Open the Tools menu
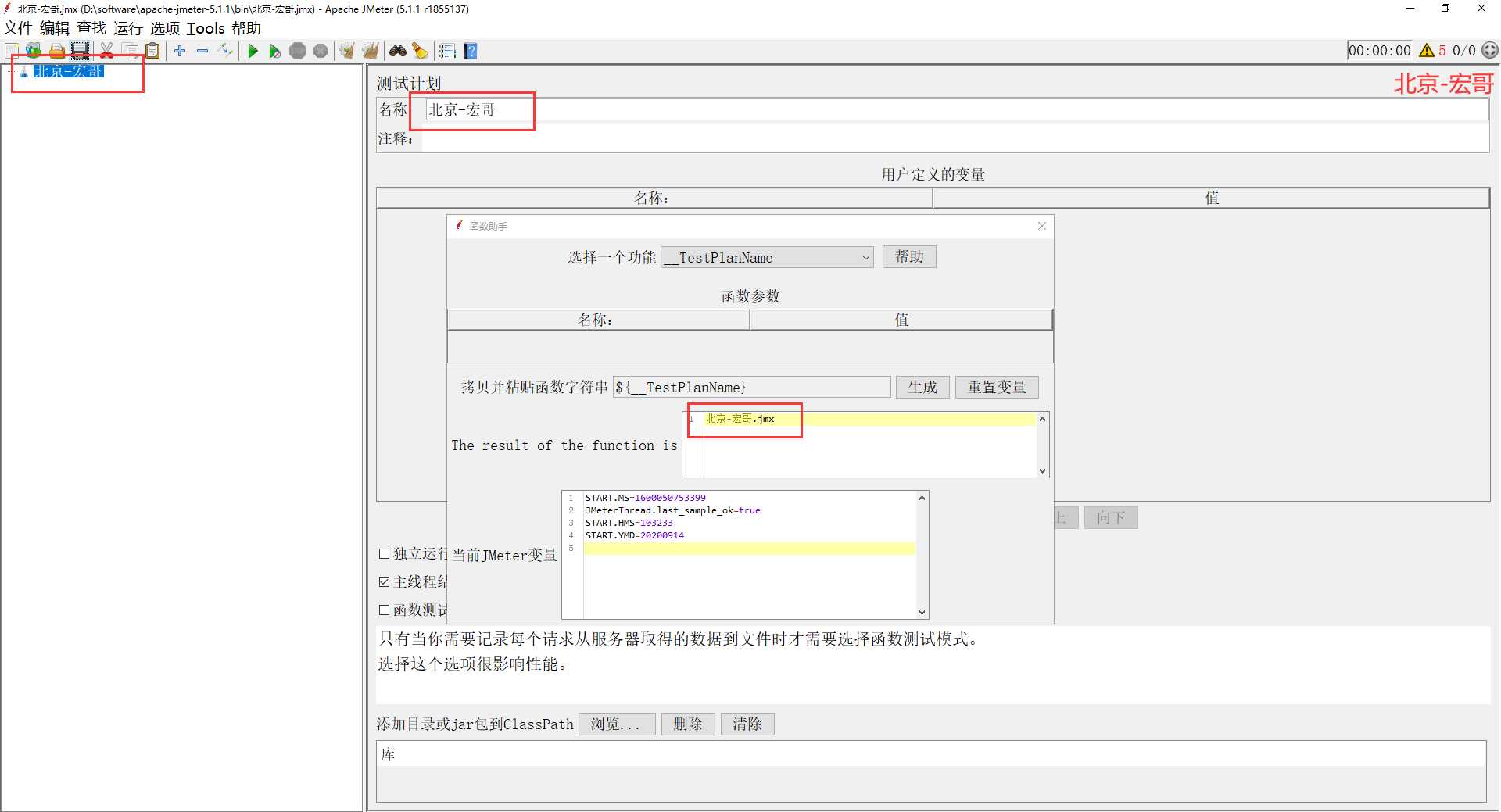The image size is (1501, 812). (206, 28)
